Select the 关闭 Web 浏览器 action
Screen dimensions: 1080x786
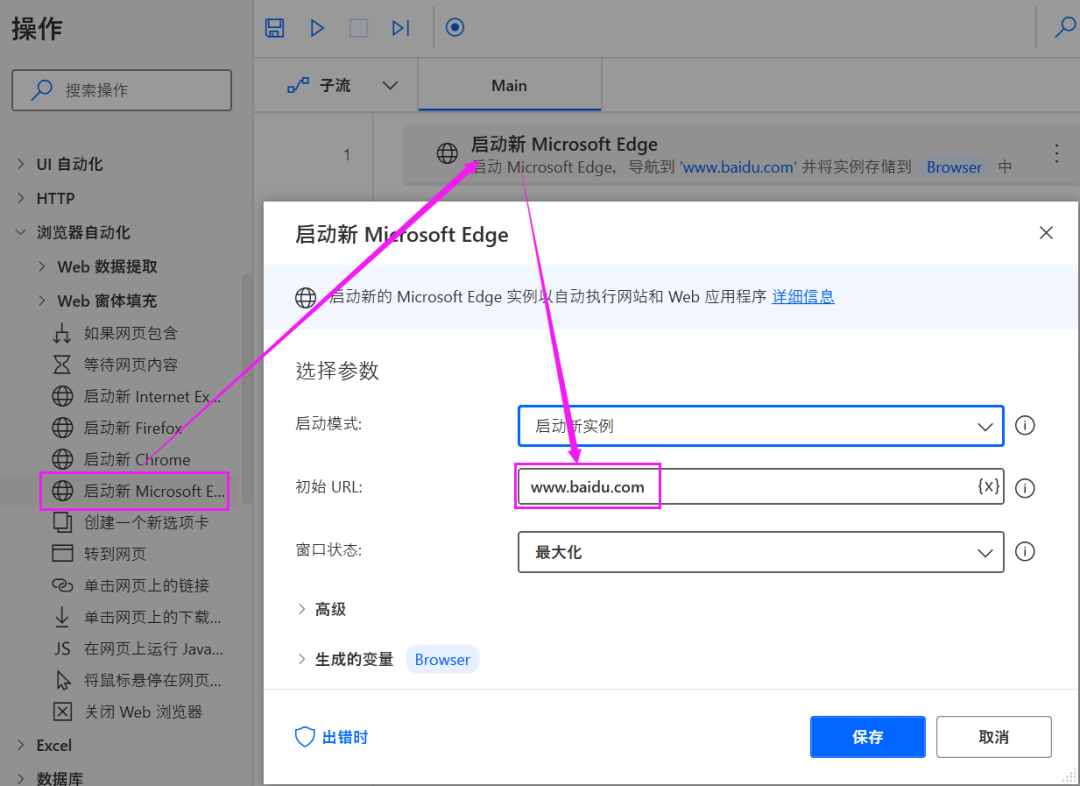click(x=127, y=712)
